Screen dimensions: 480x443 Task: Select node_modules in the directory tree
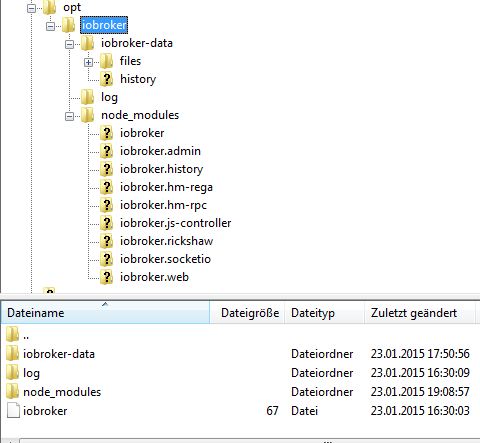coord(140,115)
